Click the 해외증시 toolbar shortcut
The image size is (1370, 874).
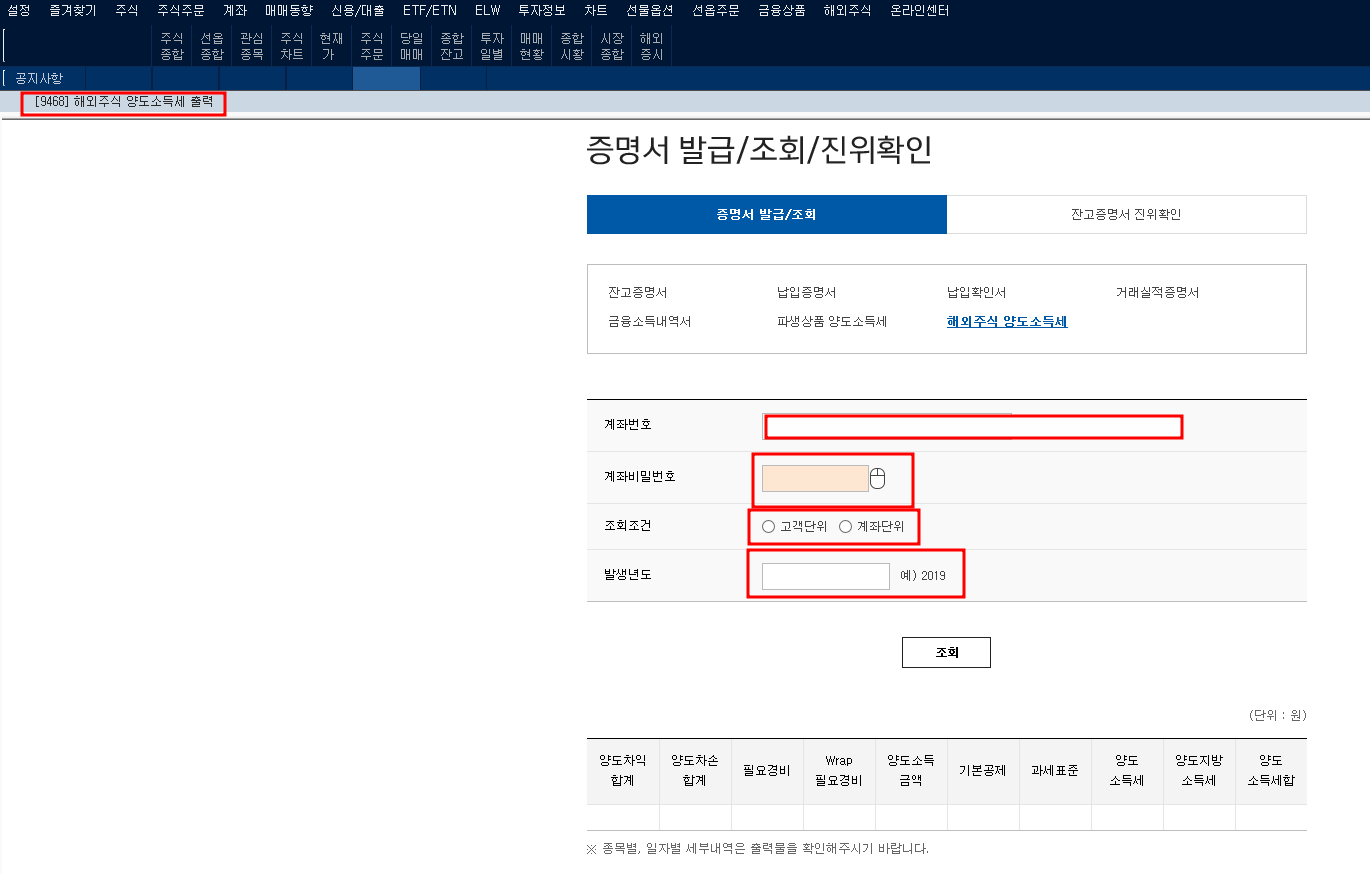pyautogui.click(x=652, y=46)
